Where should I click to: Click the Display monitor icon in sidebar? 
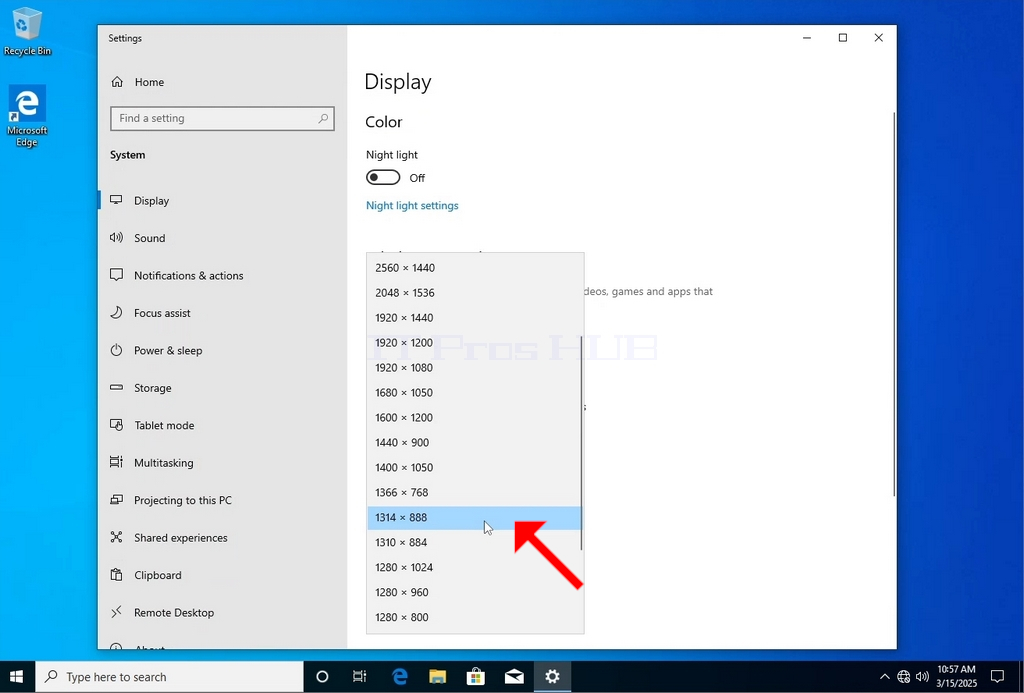116,200
